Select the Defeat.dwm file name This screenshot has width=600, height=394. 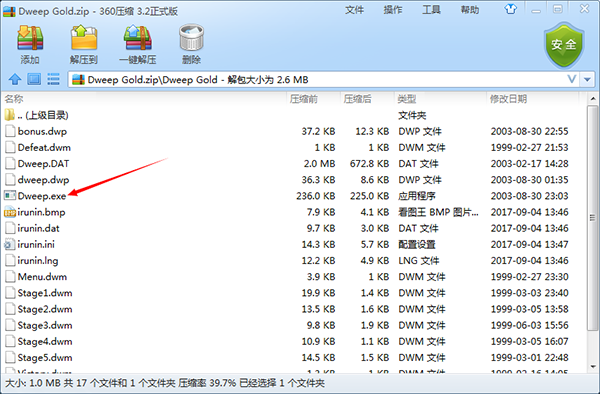click(x=44, y=148)
